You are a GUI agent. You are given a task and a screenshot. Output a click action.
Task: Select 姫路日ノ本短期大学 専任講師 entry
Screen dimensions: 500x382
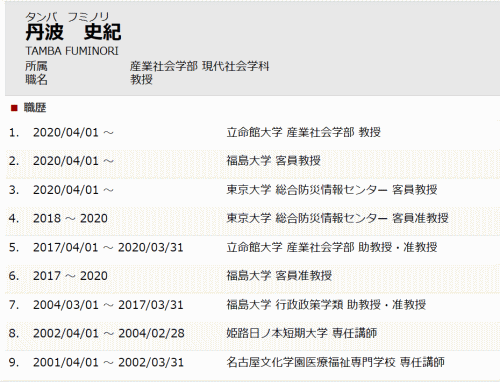tap(302, 333)
